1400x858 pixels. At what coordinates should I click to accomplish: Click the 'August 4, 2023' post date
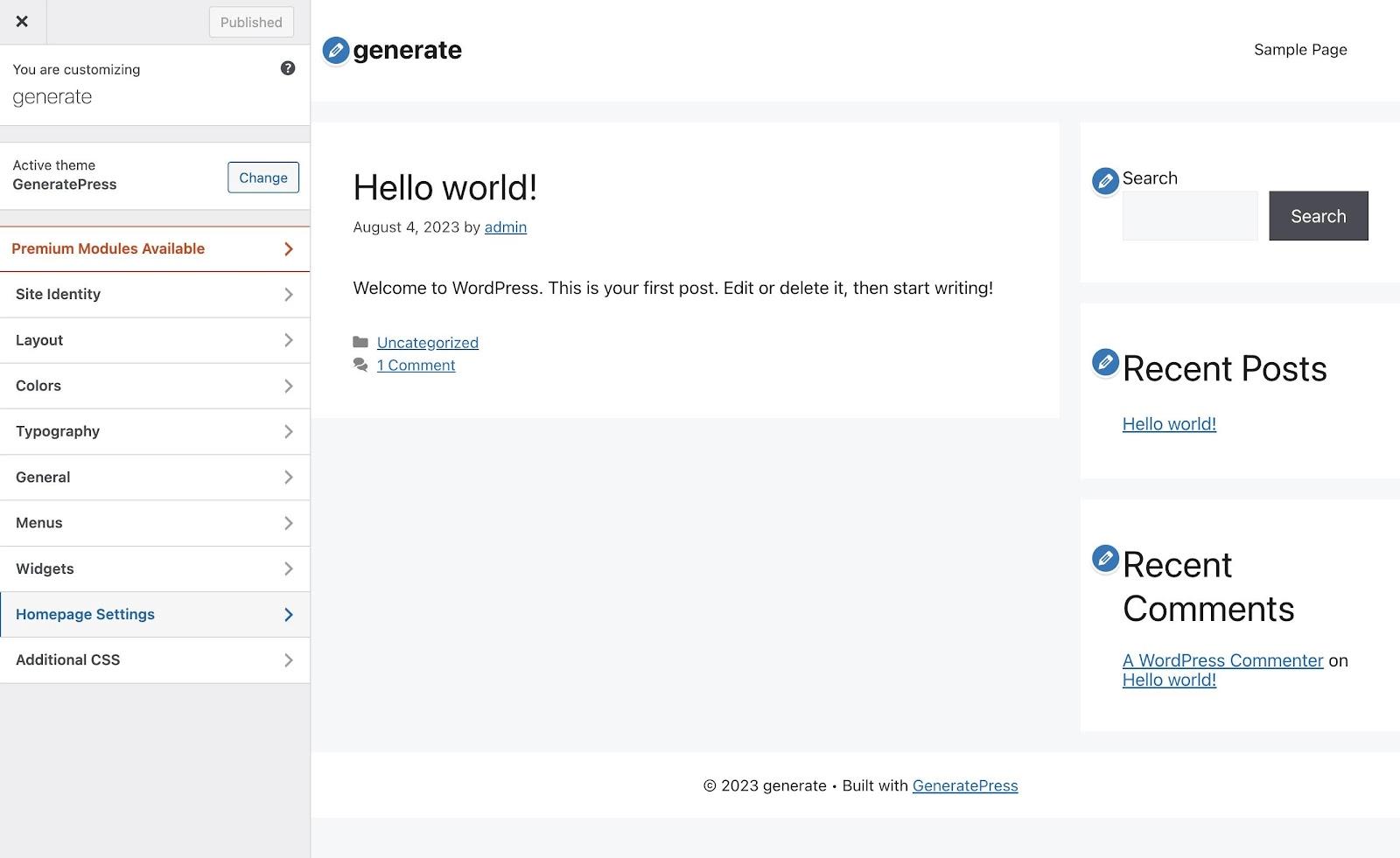[406, 227]
